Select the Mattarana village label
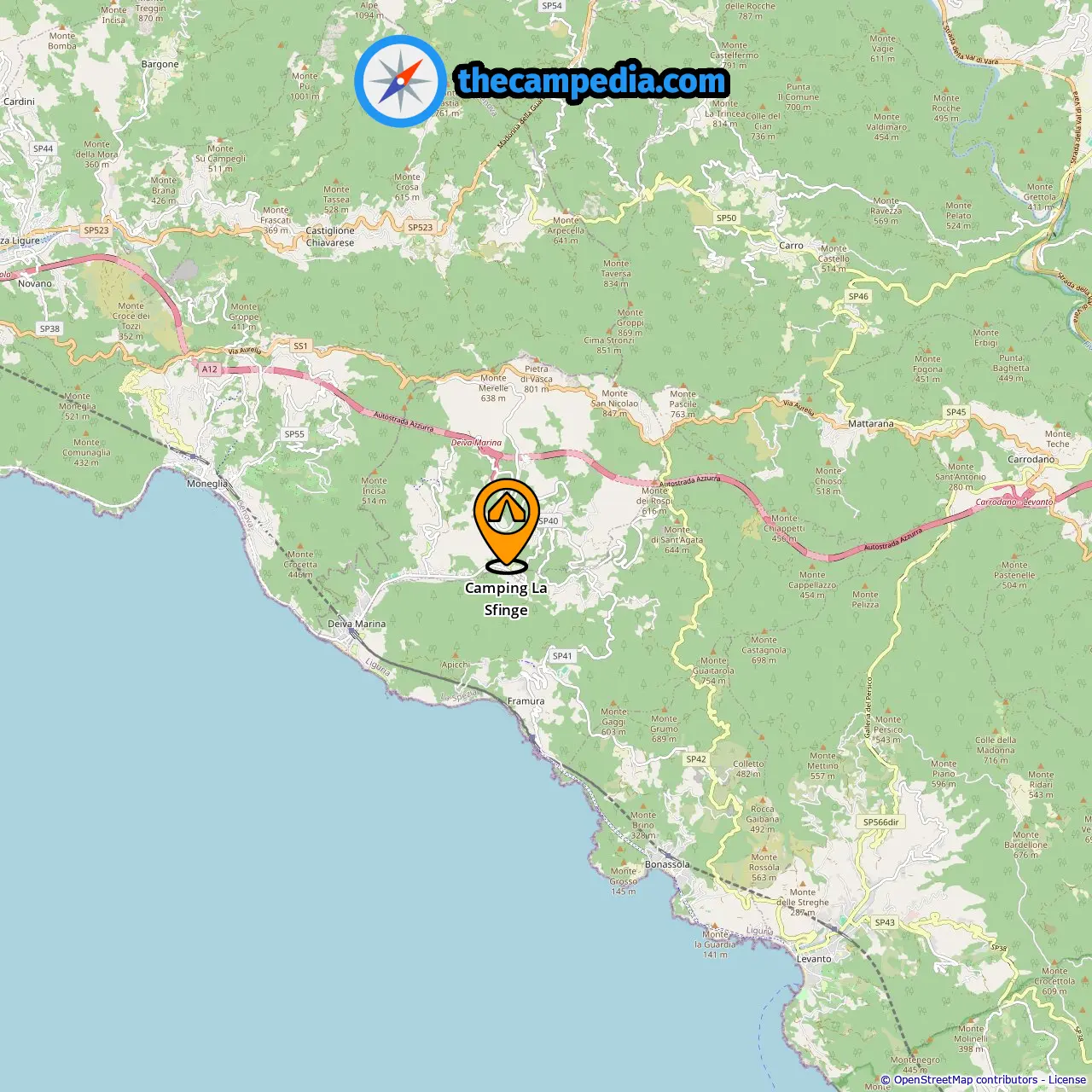Viewport: 1092px width, 1092px height. click(871, 424)
